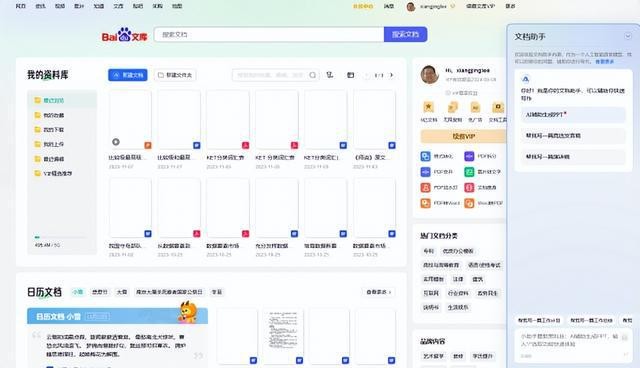Open the 我的收藏 folder
Screen dimensions: 640x368
(49, 115)
